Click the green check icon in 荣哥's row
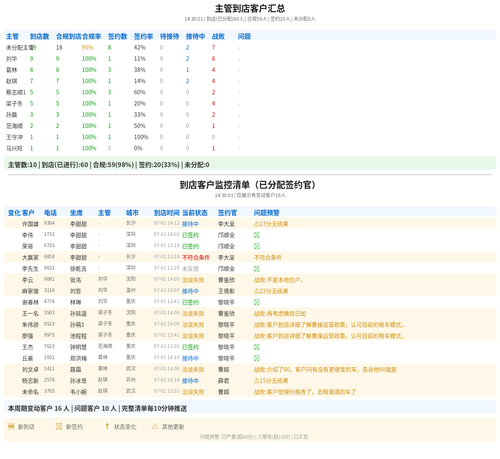500x459 pixels. pos(257,246)
